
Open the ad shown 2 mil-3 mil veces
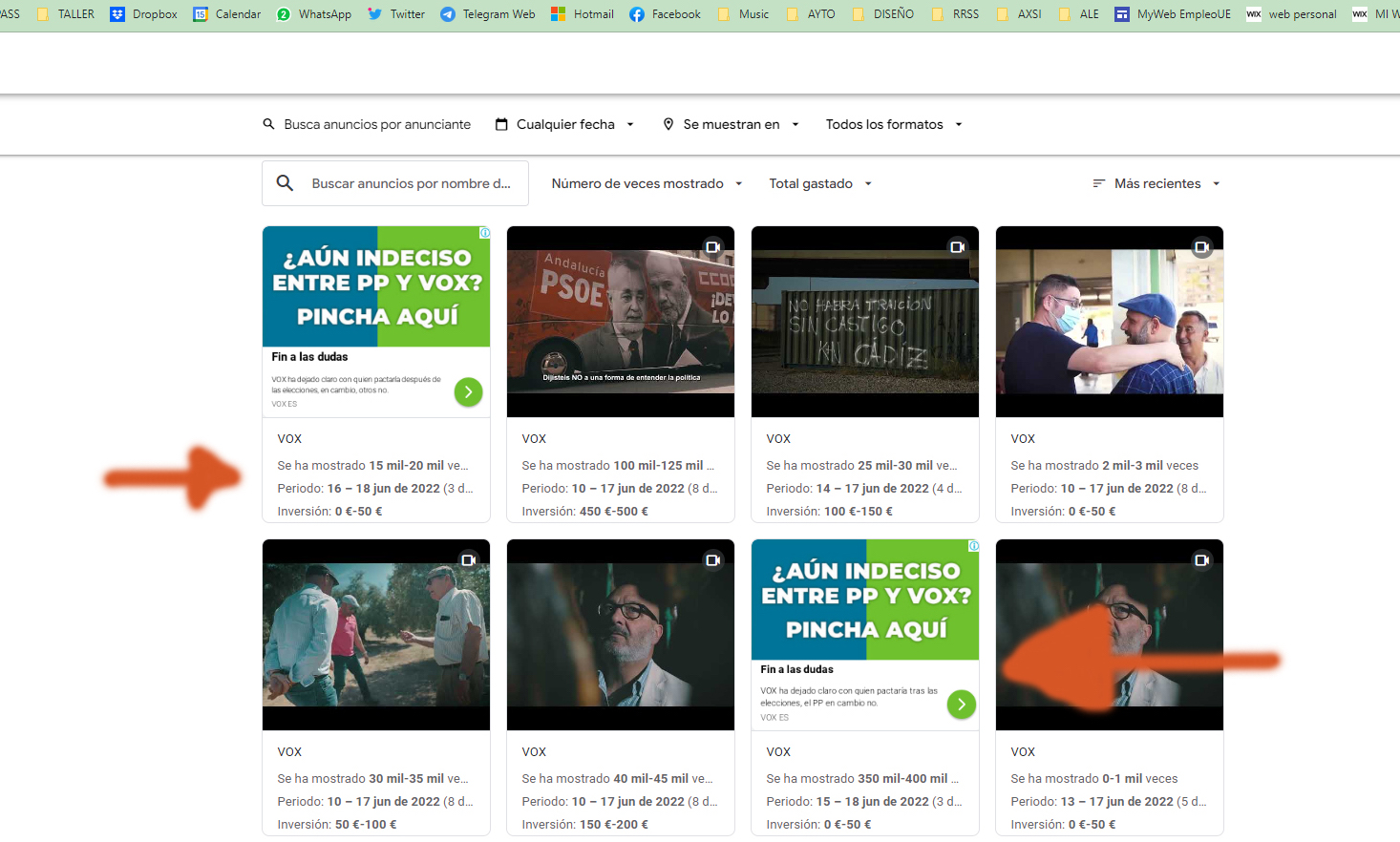(x=1110, y=374)
